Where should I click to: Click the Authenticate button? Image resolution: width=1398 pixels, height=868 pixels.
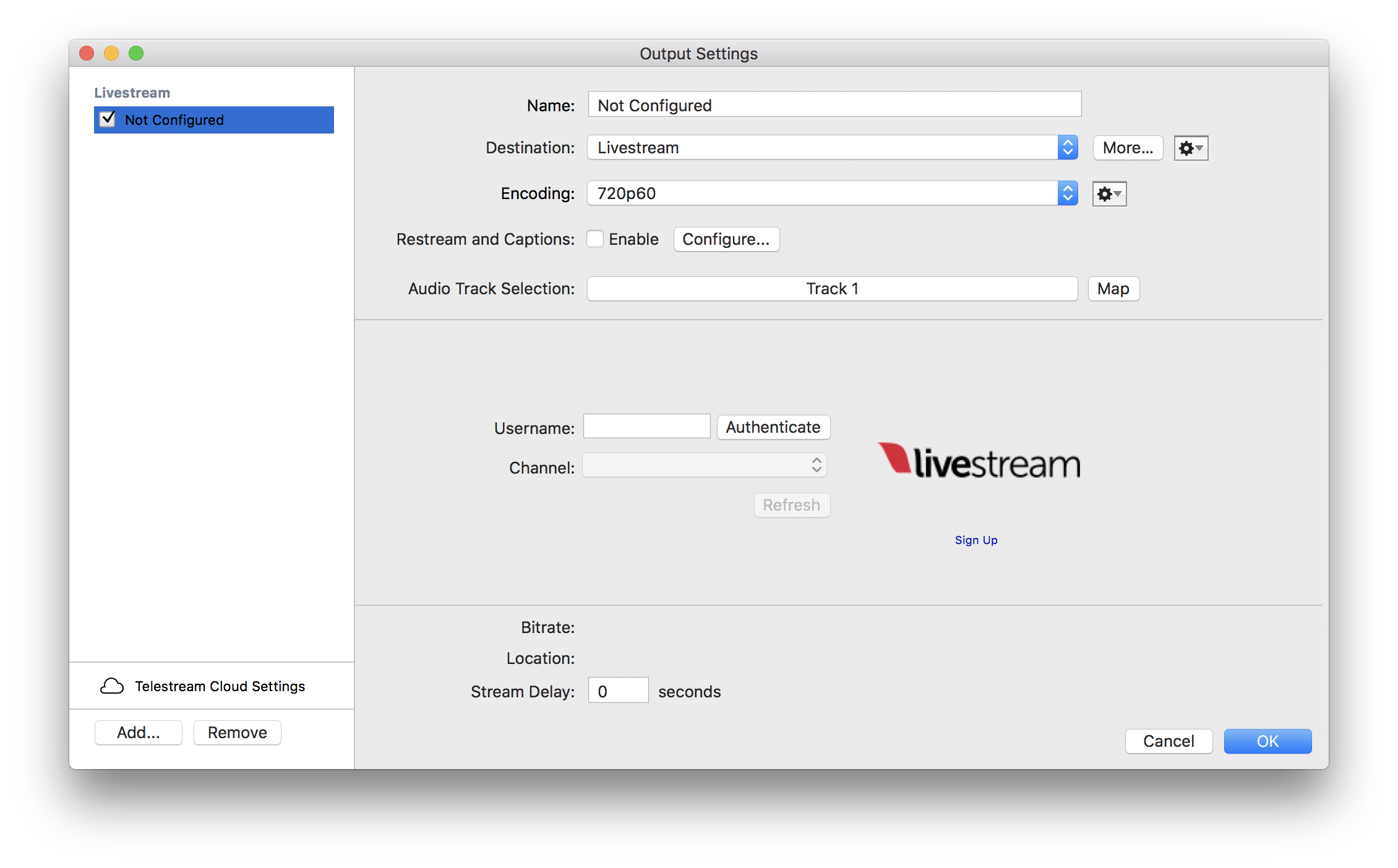click(773, 427)
